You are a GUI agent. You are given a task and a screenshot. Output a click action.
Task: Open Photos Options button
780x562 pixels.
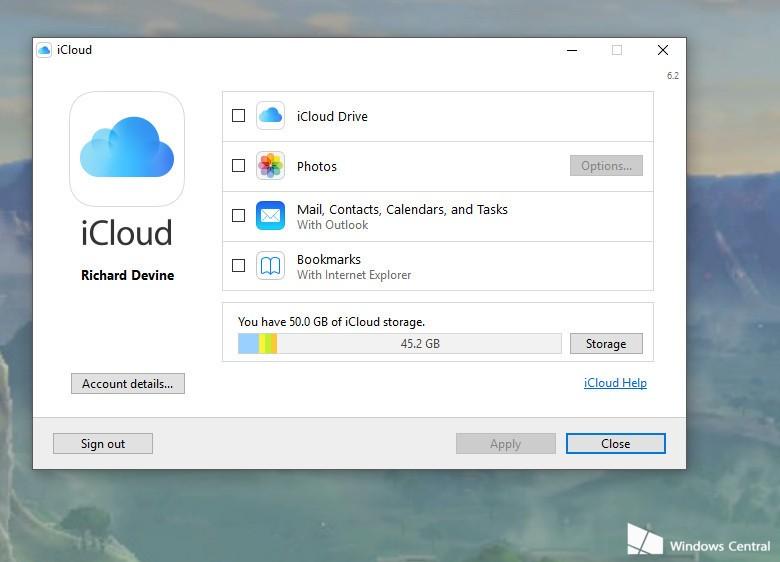pyautogui.click(x=606, y=166)
